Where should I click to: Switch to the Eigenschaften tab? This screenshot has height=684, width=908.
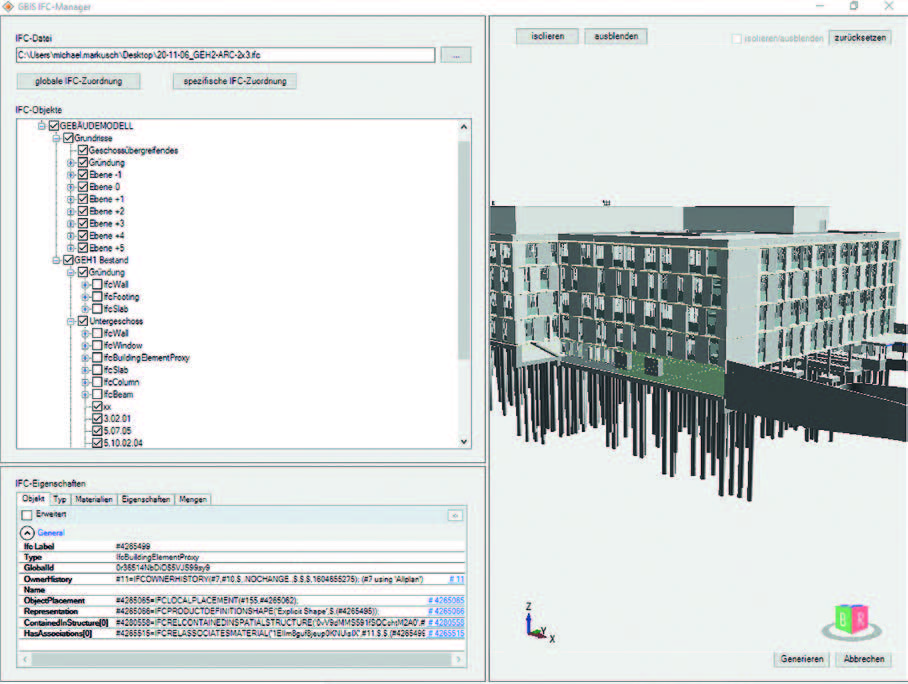coord(146,499)
